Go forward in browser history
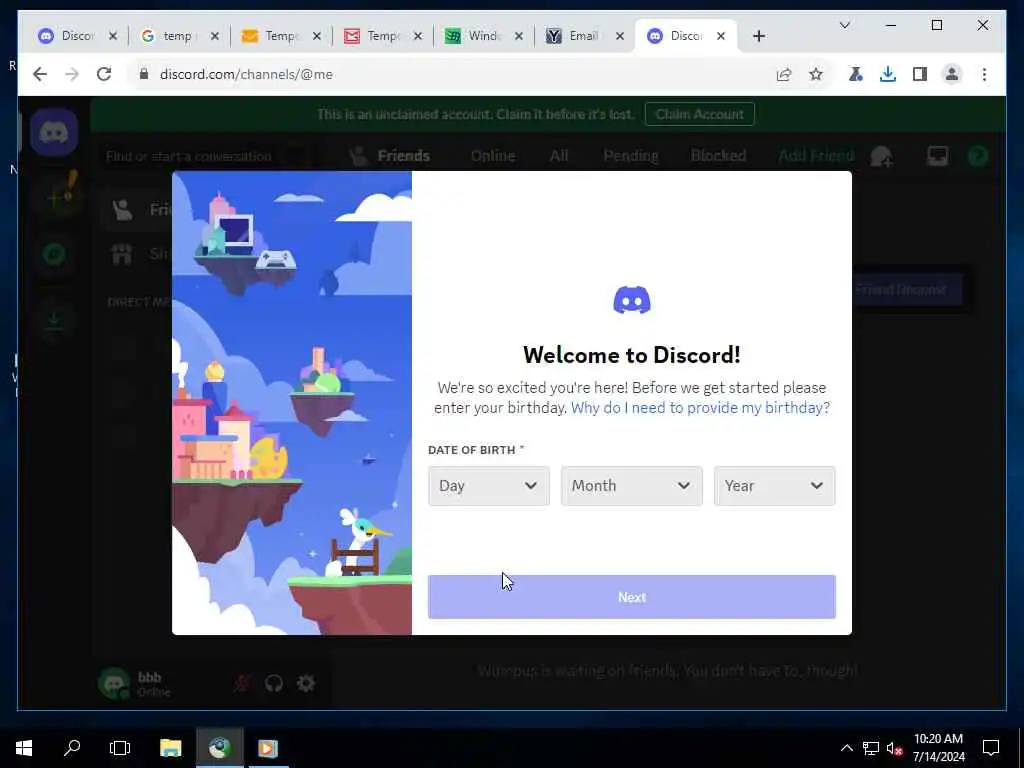 pos(72,74)
